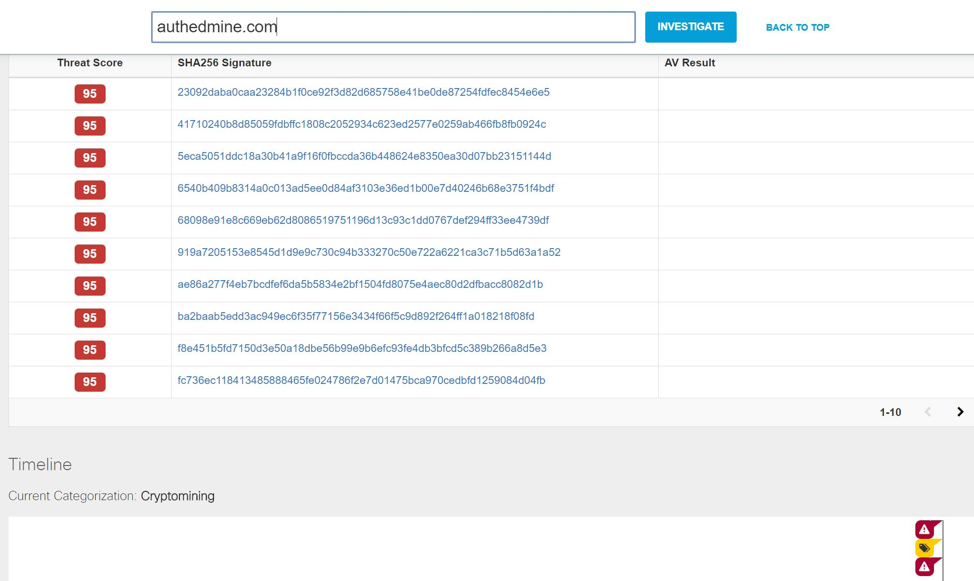The image size is (974, 581).
Task: Click the next page arrow in pagination
Action: [x=960, y=412]
